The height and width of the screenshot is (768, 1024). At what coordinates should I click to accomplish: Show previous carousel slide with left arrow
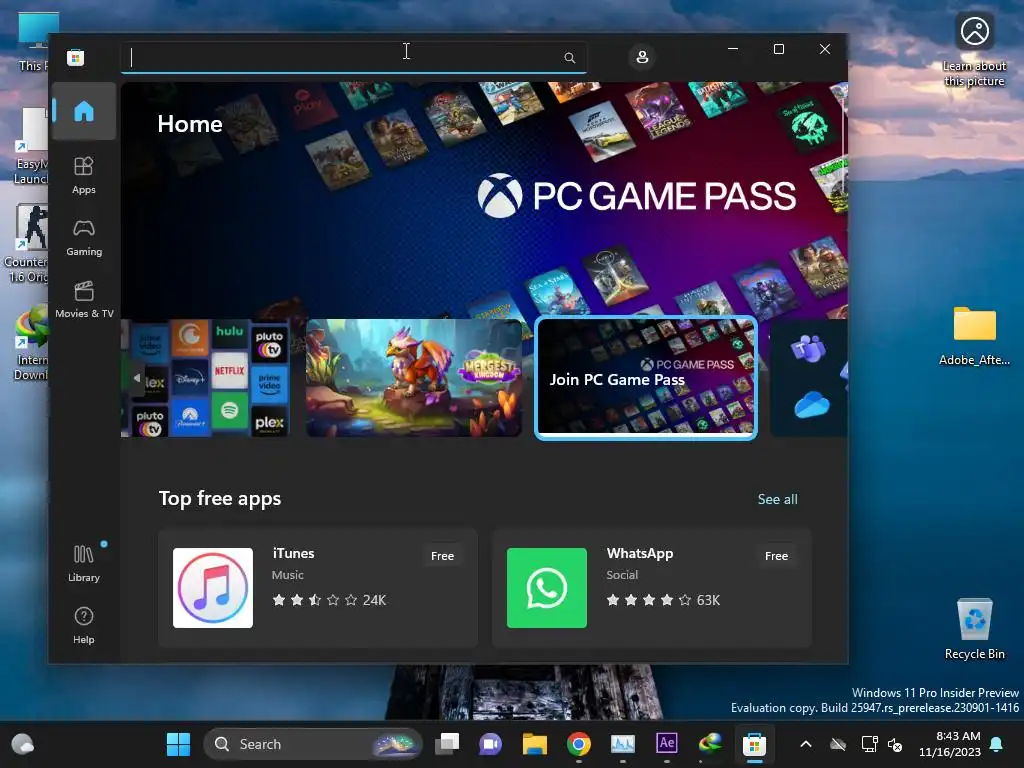pyautogui.click(x=136, y=378)
